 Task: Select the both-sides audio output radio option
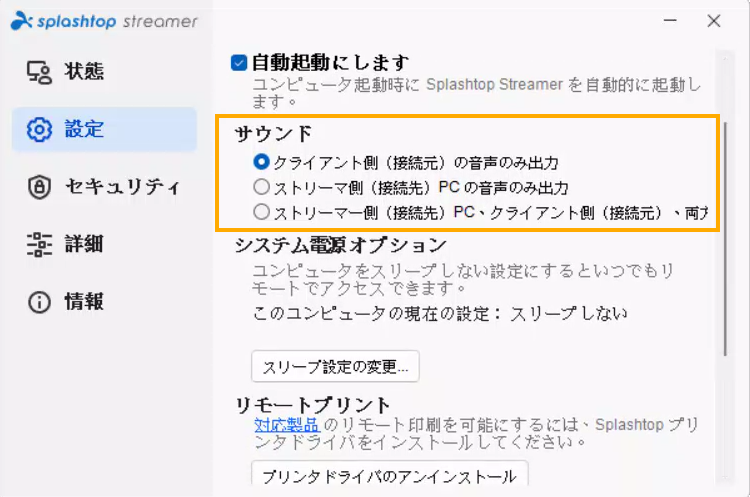pyautogui.click(x=262, y=211)
